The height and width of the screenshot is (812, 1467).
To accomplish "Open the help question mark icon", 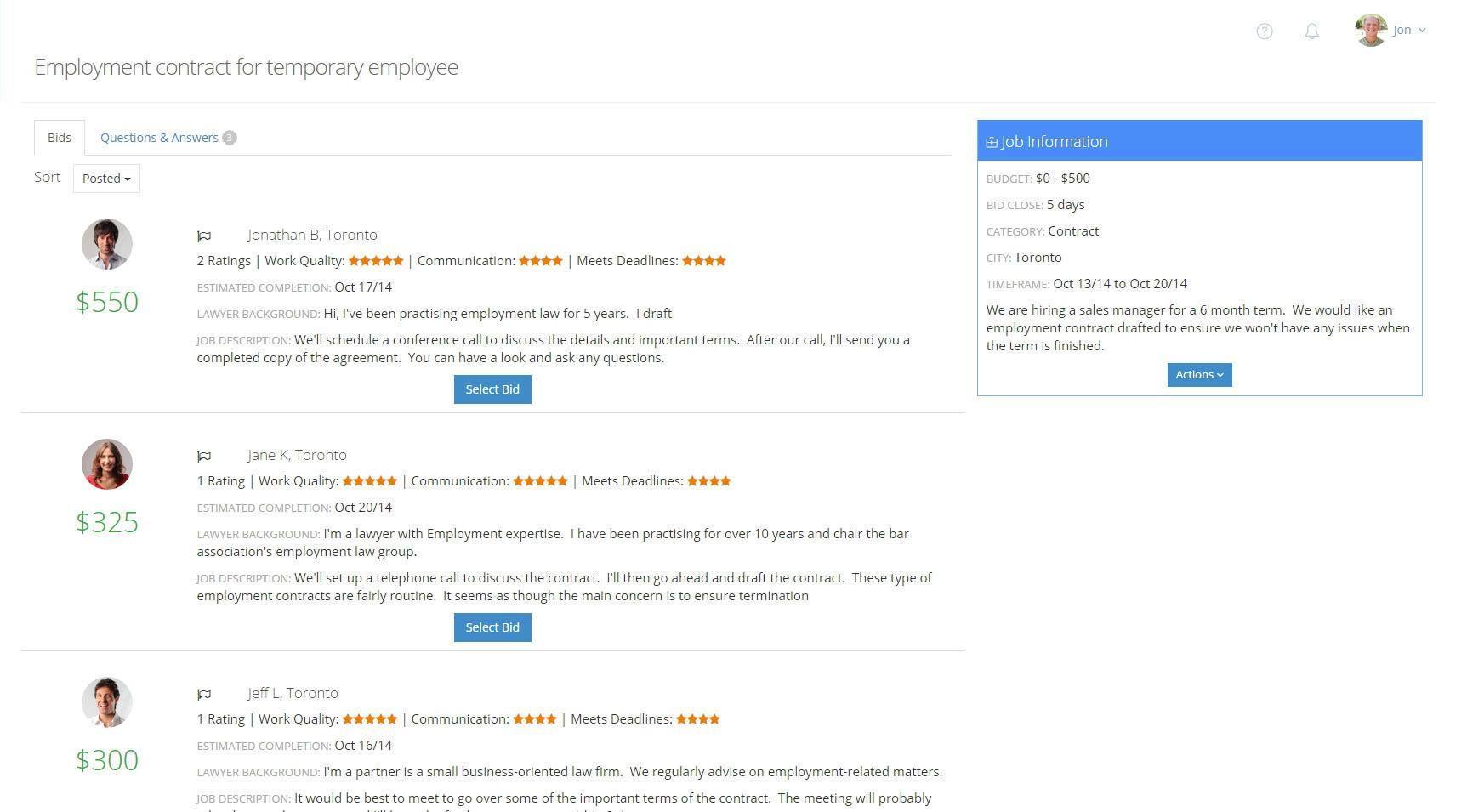I will (1265, 31).
